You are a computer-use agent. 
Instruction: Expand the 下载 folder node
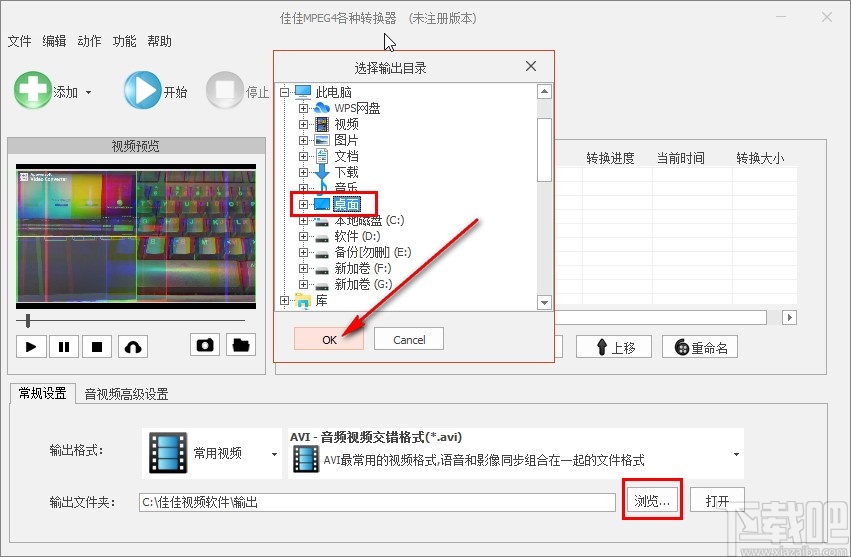click(303, 172)
